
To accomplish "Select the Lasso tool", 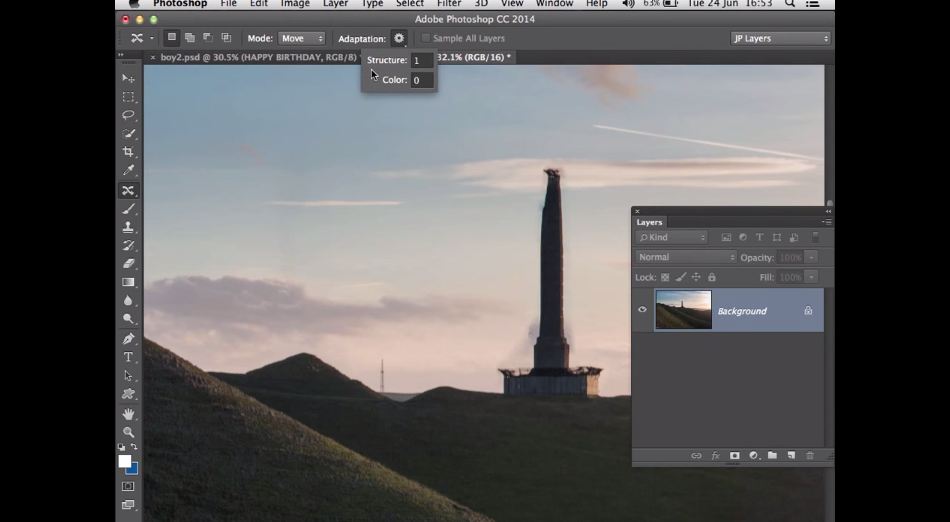I will click(x=128, y=115).
